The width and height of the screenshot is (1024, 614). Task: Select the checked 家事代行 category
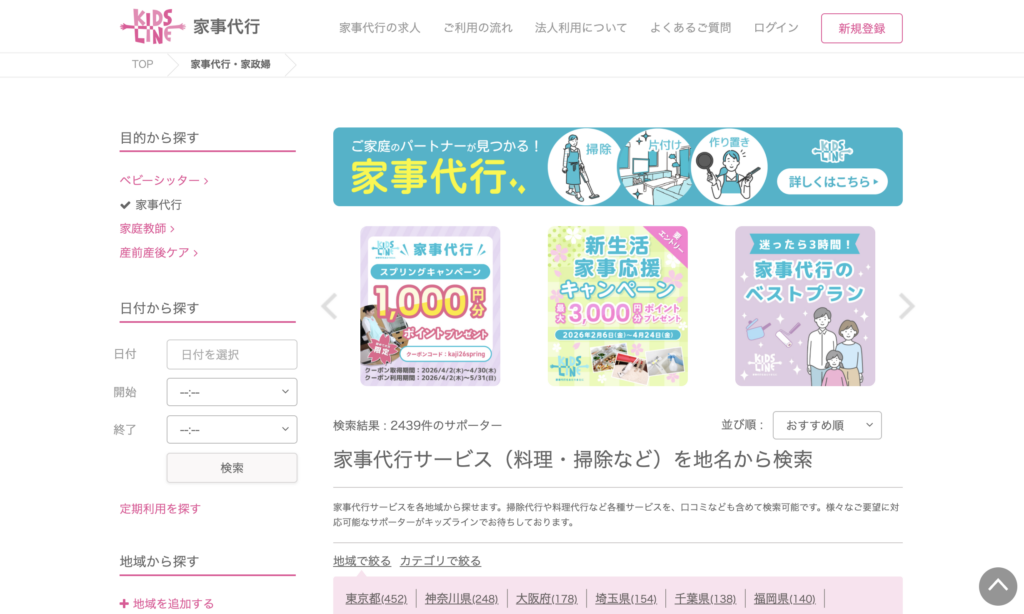click(151, 204)
